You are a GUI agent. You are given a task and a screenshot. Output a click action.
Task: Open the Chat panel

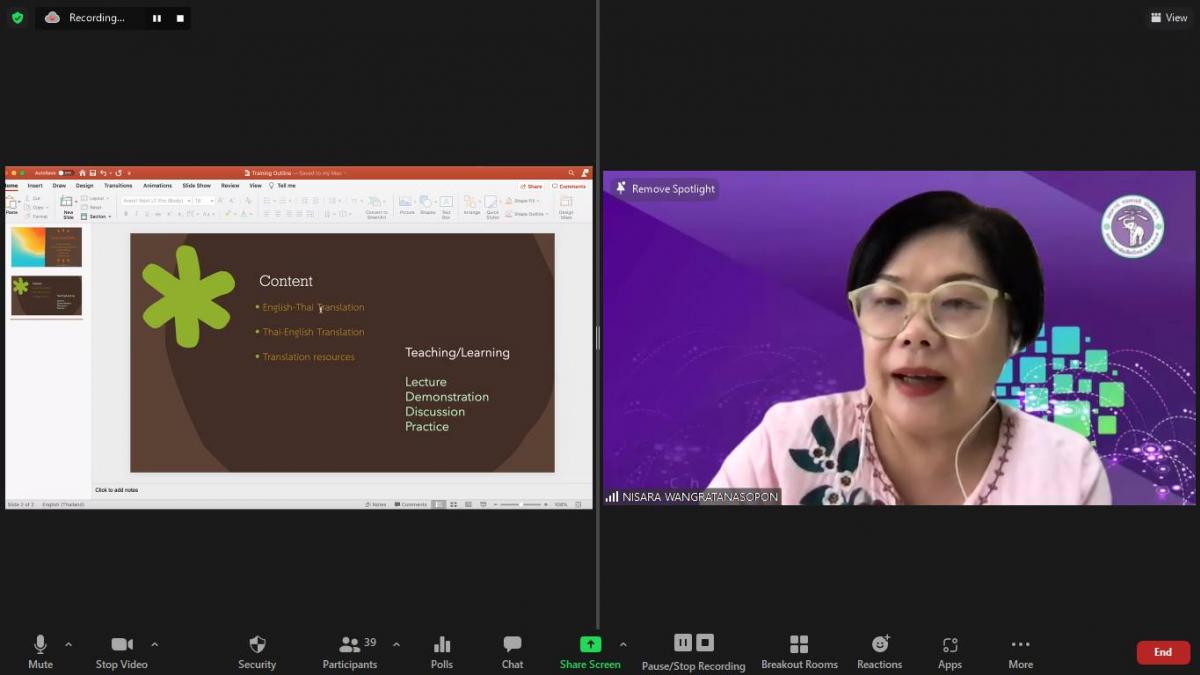(x=512, y=652)
